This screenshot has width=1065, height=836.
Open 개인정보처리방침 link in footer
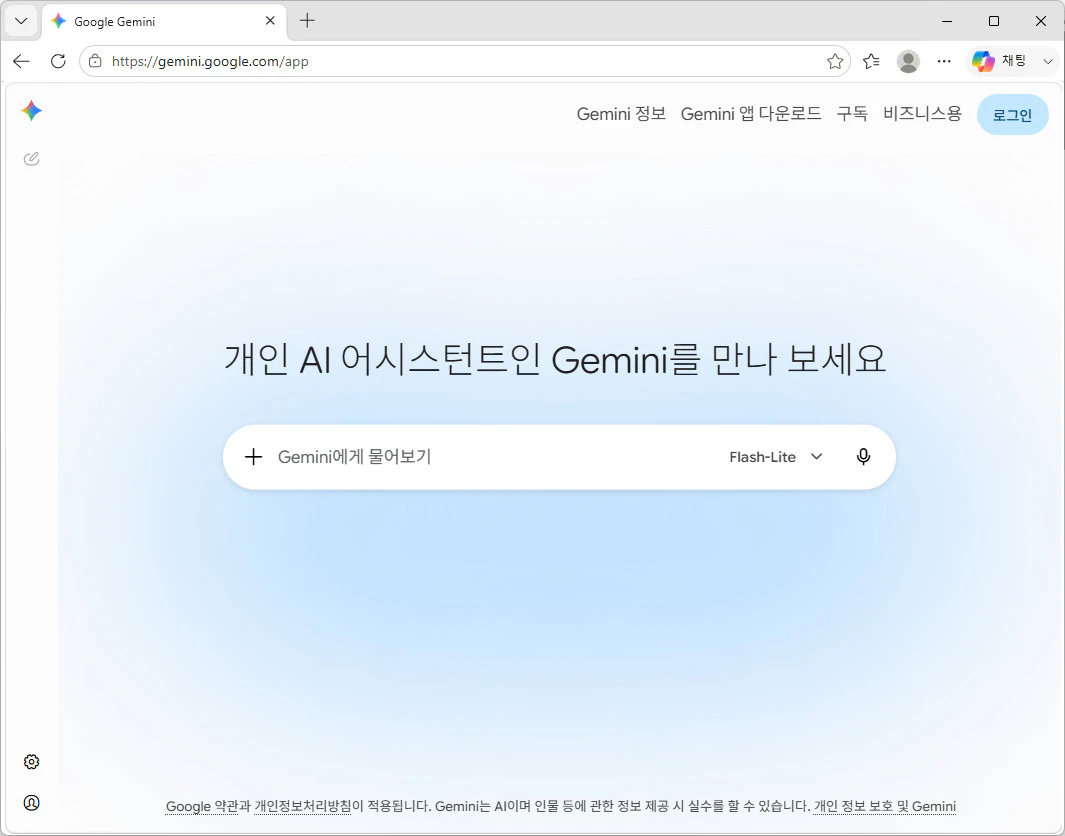coord(302,806)
